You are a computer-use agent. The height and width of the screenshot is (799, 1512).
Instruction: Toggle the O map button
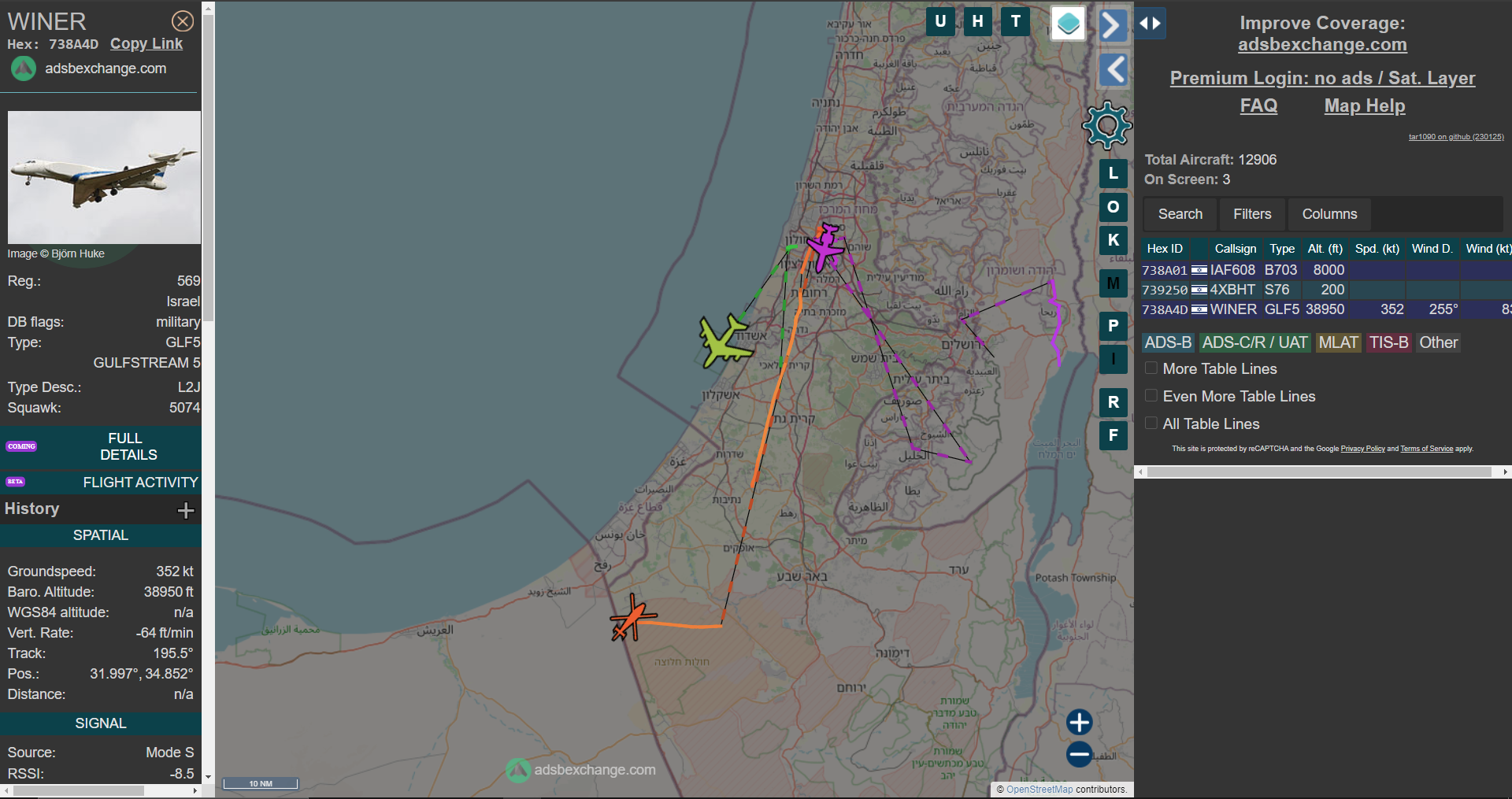[x=1114, y=207]
